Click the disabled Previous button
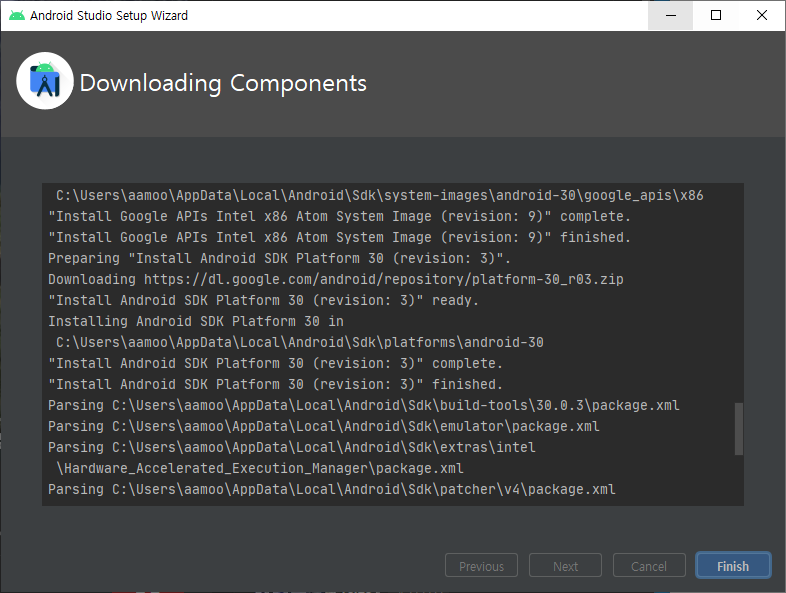Viewport: 786px width, 593px height. [x=481, y=565]
